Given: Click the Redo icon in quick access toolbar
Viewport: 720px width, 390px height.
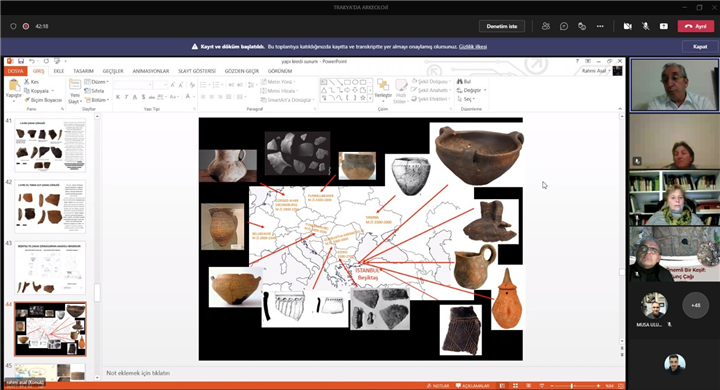Looking at the screenshot, I should coord(46,61).
